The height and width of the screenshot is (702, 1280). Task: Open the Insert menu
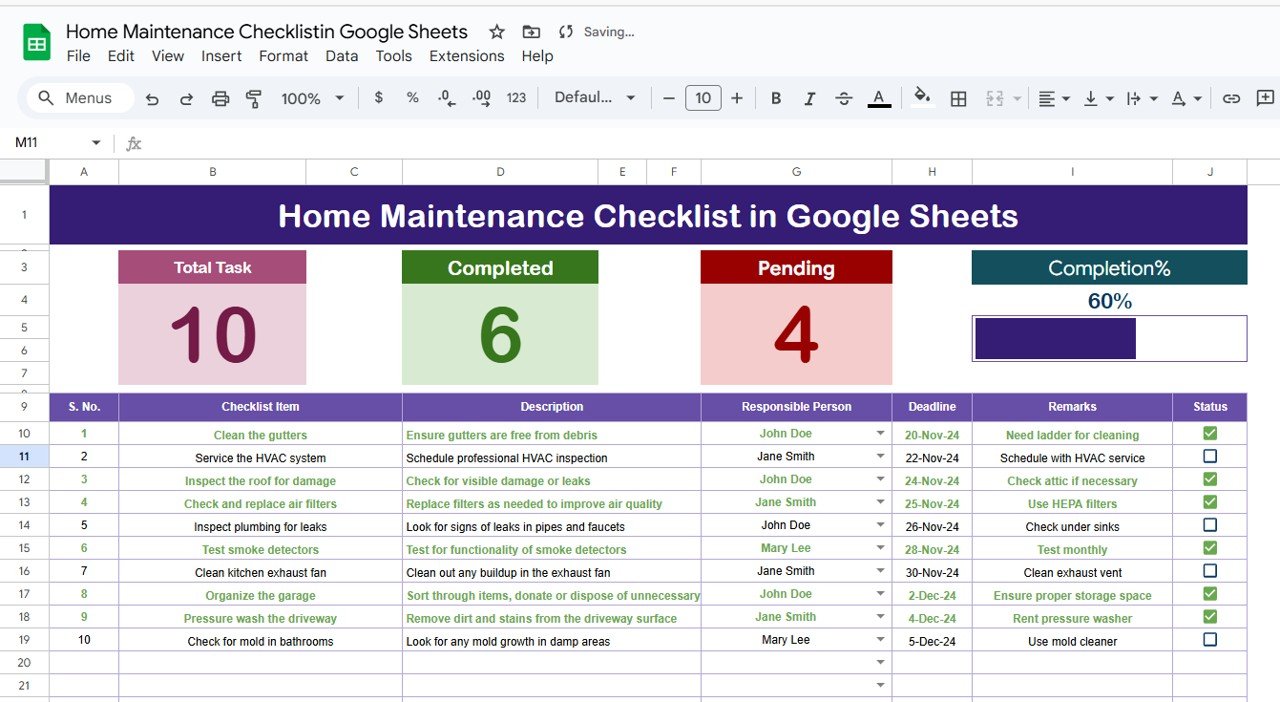click(x=221, y=56)
